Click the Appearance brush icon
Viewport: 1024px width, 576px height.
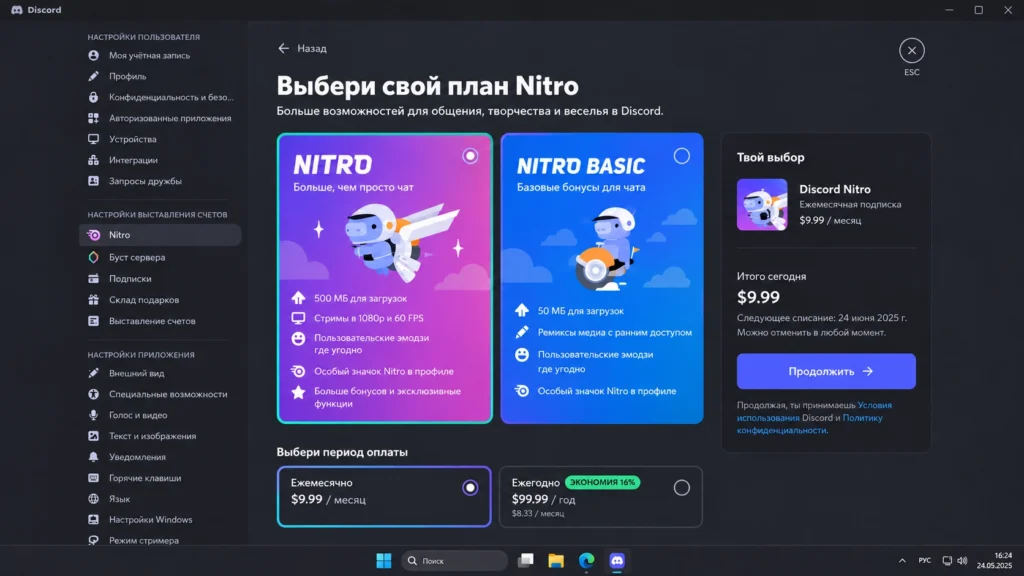tap(93, 374)
